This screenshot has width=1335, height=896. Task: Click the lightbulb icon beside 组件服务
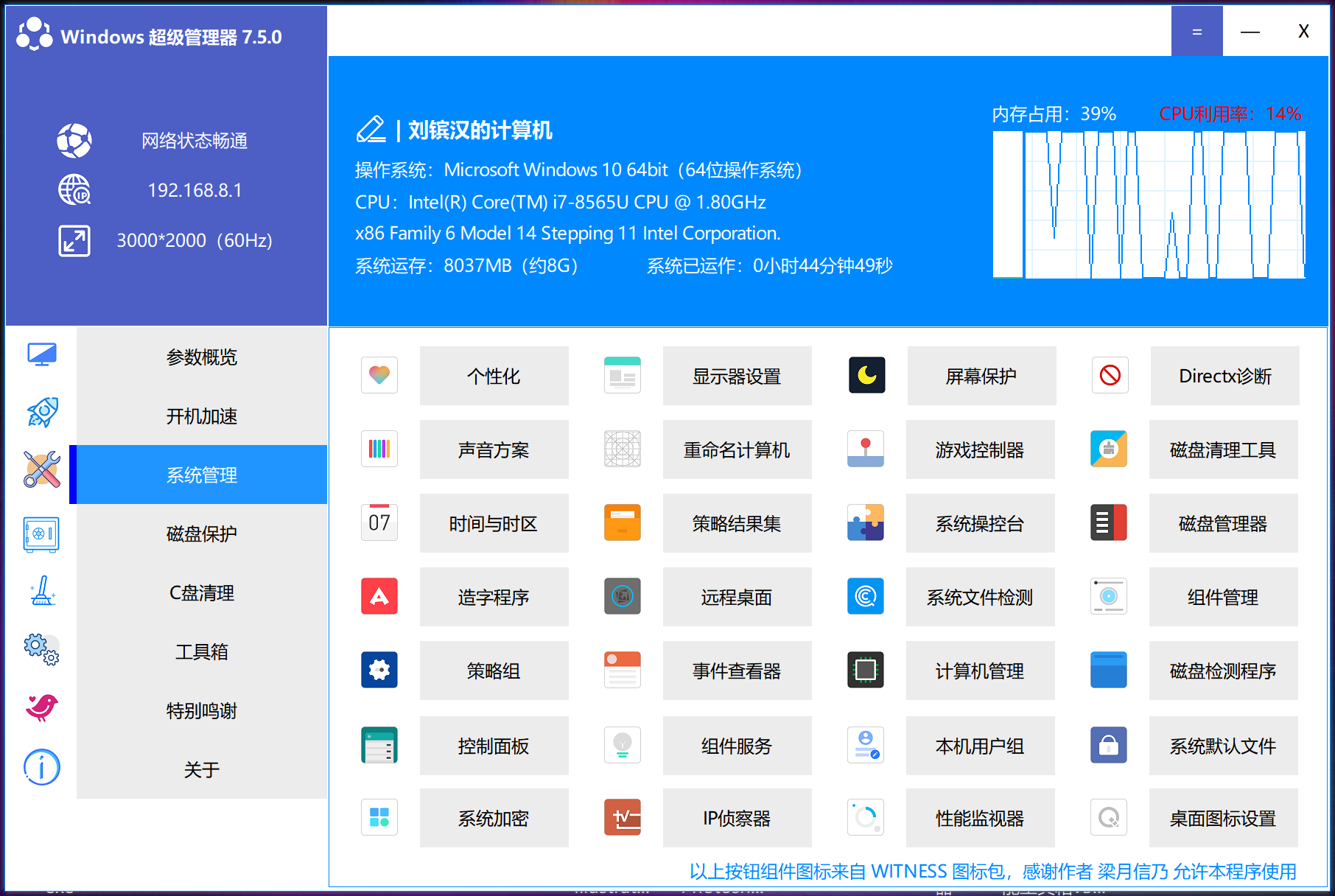[x=623, y=745]
